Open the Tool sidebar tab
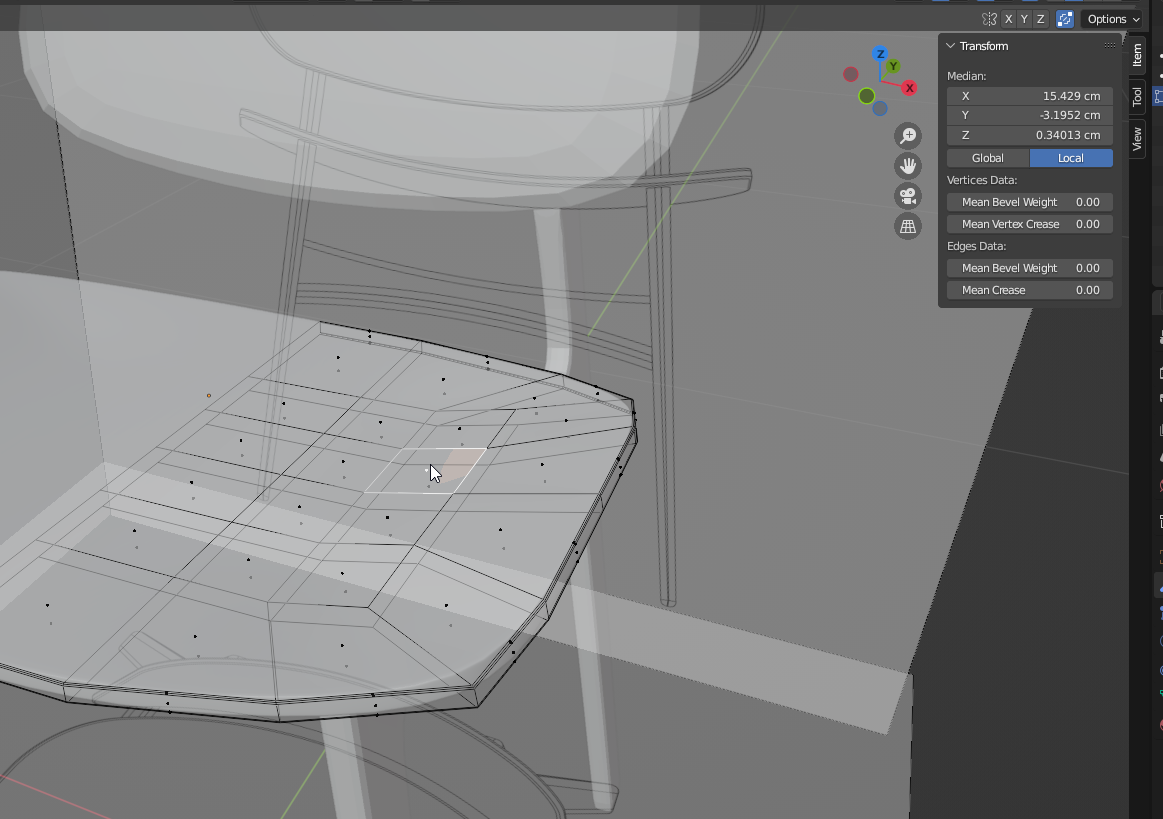Image resolution: width=1163 pixels, height=819 pixels. pyautogui.click(x=1138, y=96)
